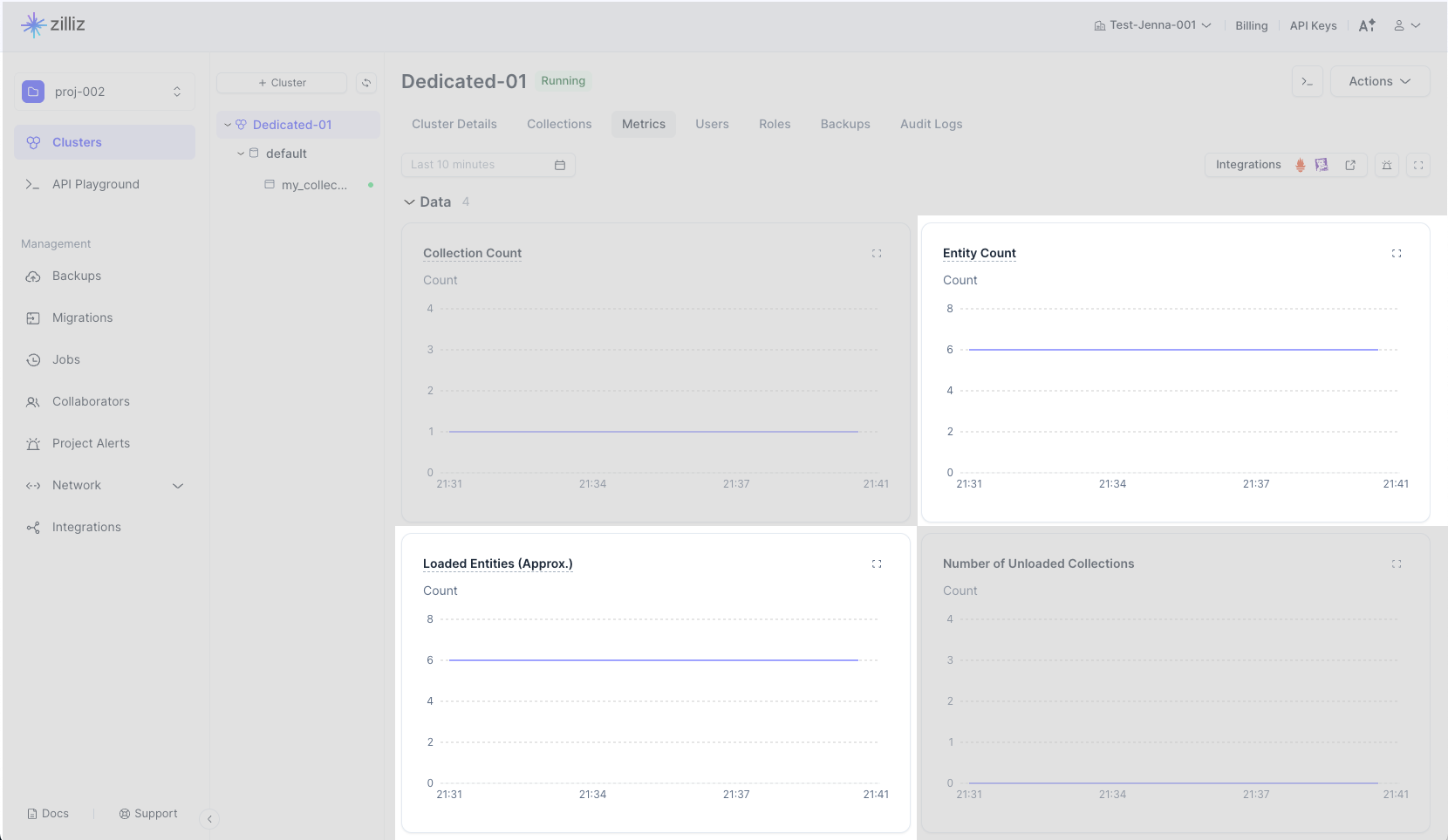Screen dimensions: 1448x840
Task: Switch to the Audit Logs tab
Action: tap(931, 124)
